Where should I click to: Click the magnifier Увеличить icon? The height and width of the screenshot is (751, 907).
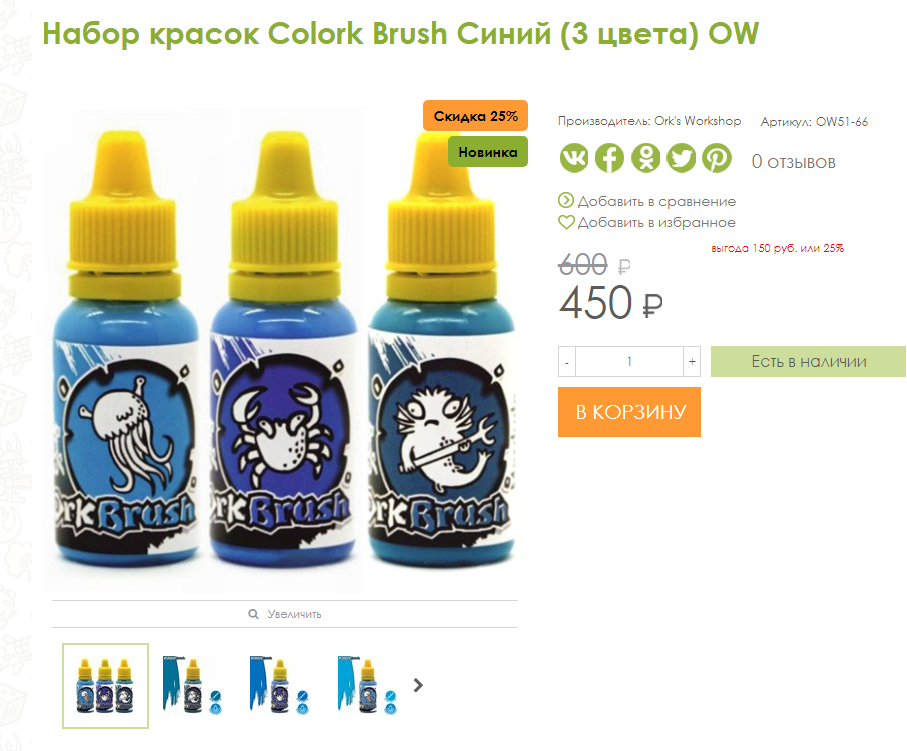click(x=253, y=614)
